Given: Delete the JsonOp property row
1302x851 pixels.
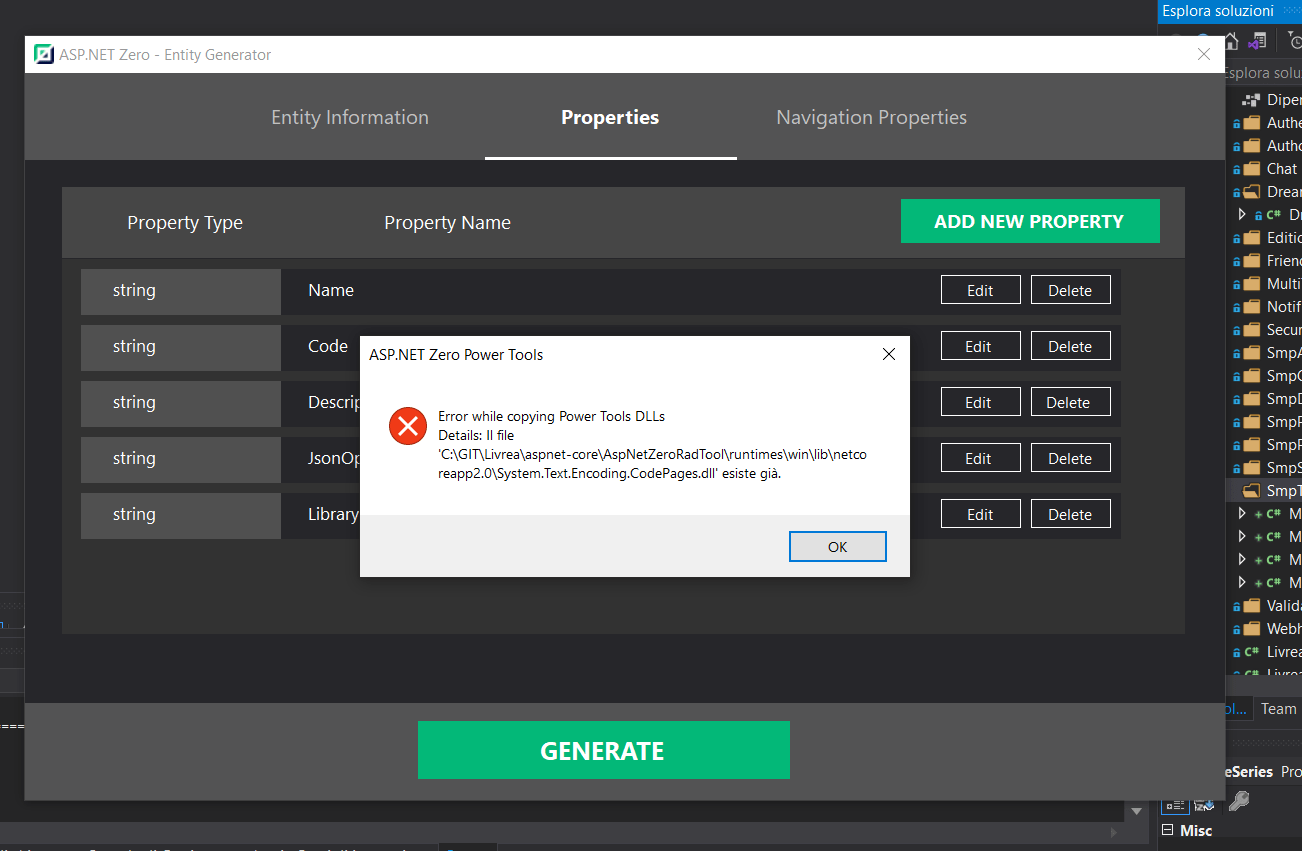Looking at the screenshot, I should [x=1070, y=458].
